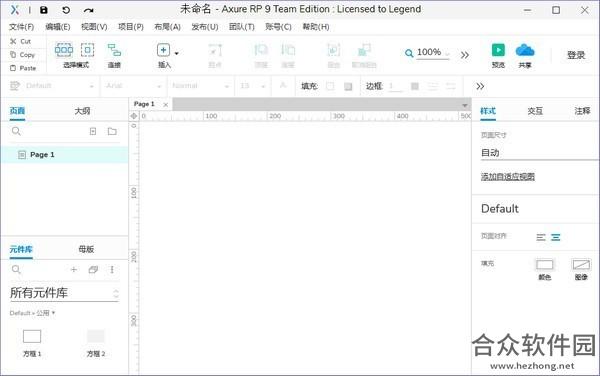600x376 pixels.
Task: Open the 100% zoom dropdown
Action: tap(447, 54)
